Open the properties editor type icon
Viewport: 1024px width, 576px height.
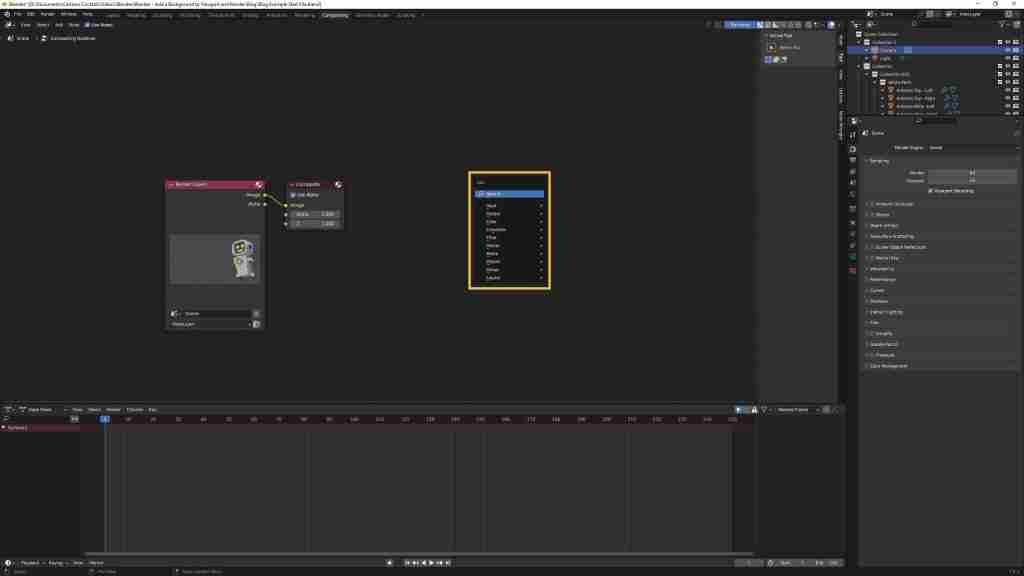(x=854, y=121)
